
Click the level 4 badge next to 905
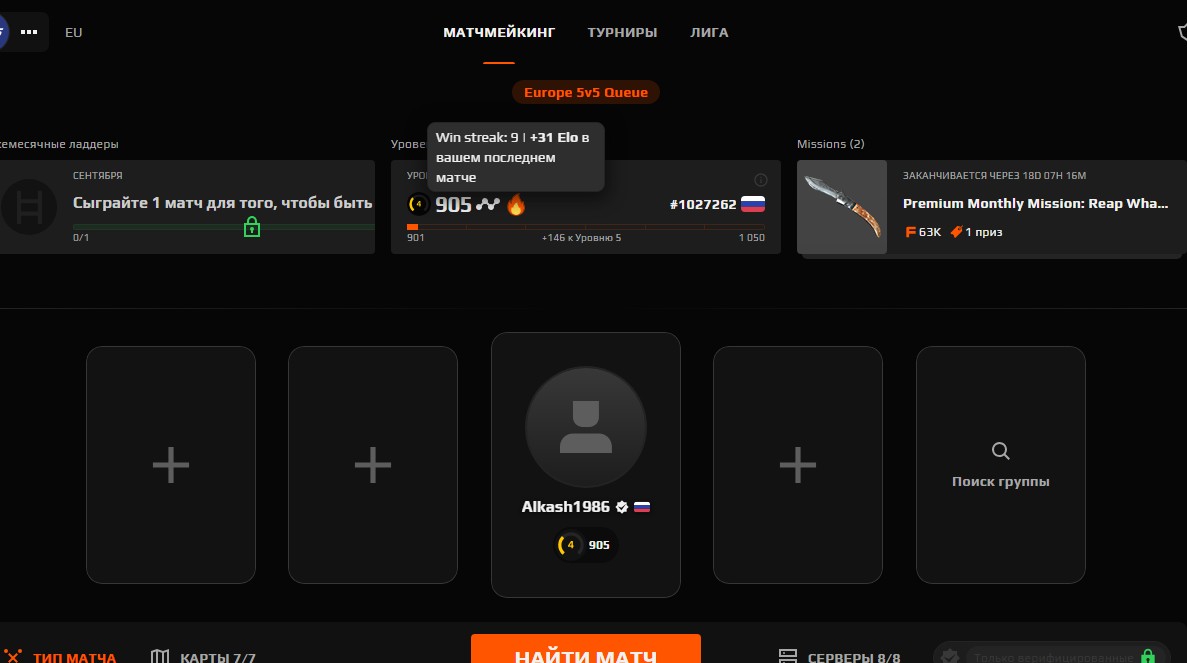(419, 204)
